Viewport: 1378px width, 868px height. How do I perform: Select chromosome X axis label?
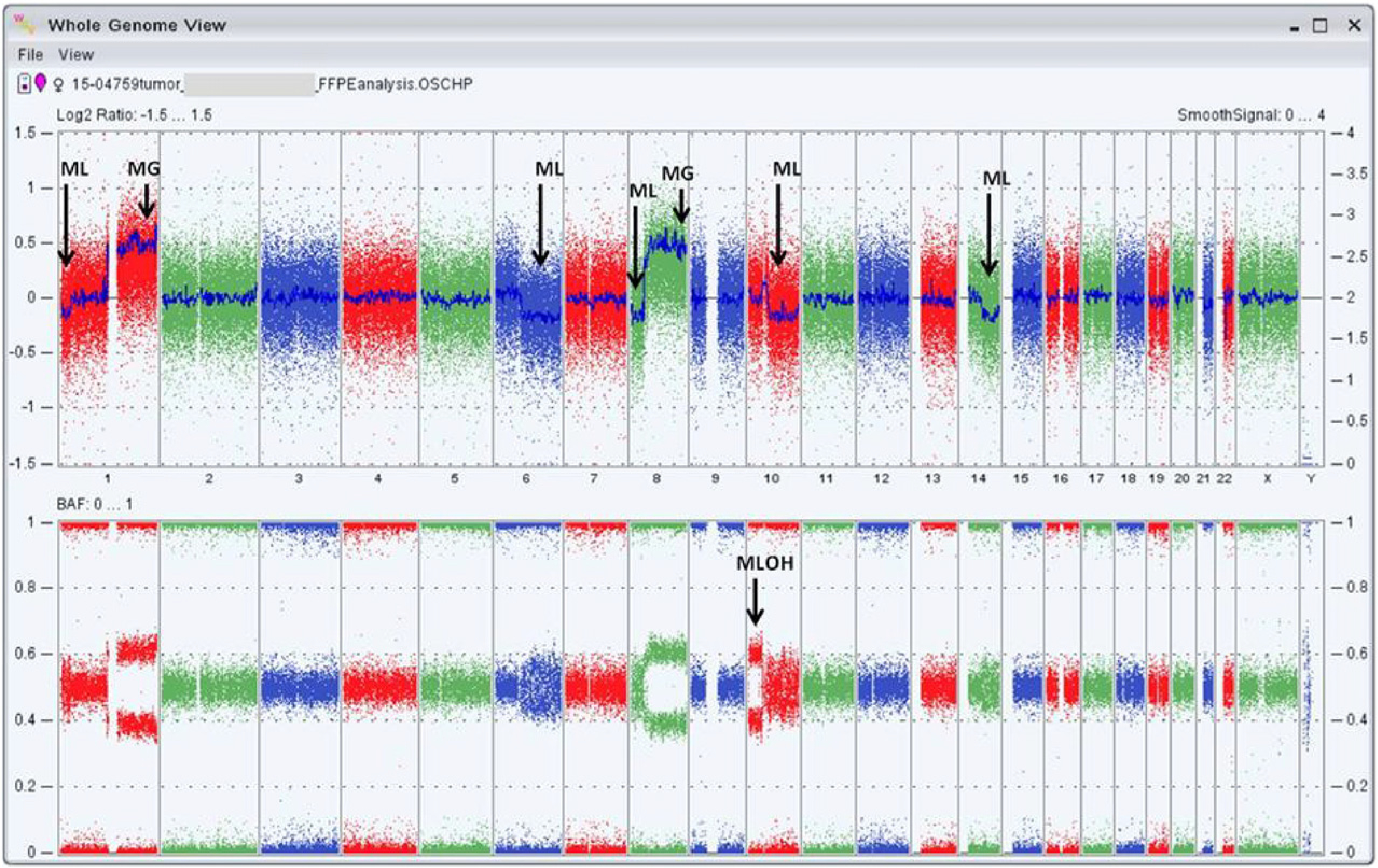(1268, 479)
